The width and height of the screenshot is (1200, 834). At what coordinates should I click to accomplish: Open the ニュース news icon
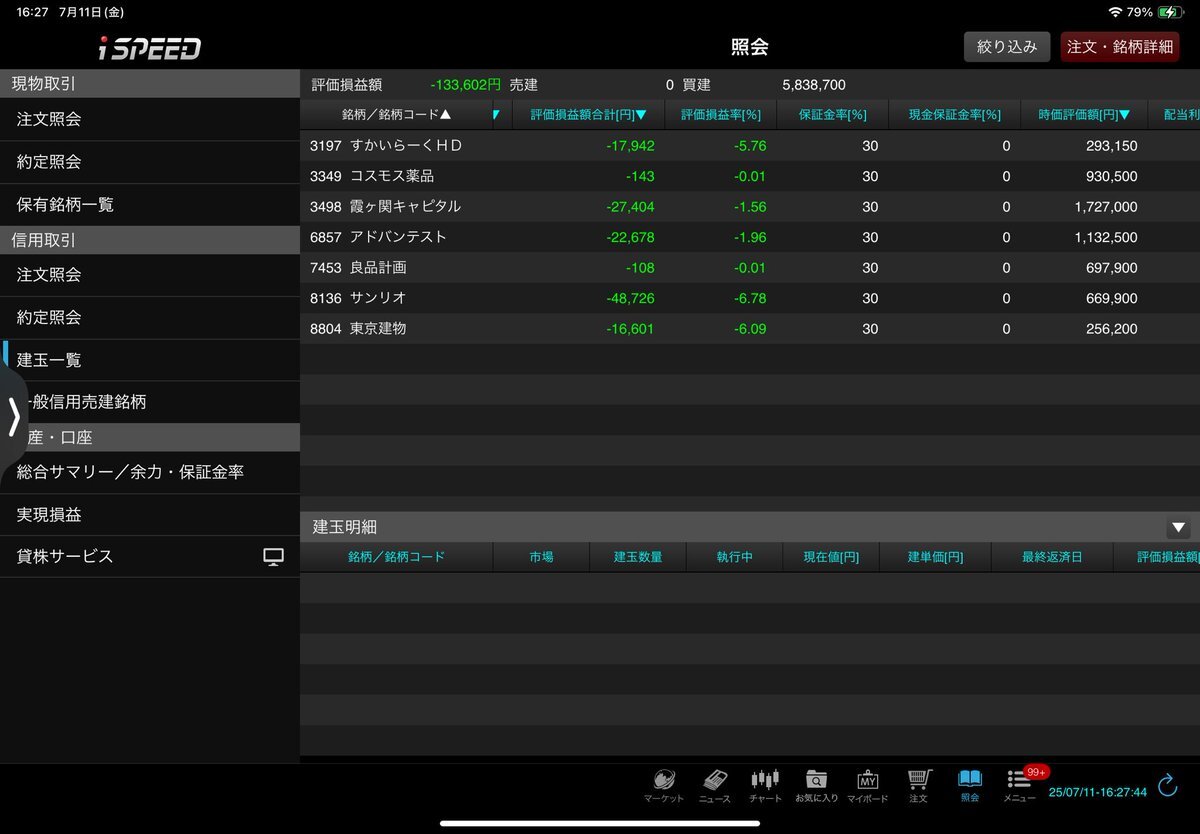[714, 786]
